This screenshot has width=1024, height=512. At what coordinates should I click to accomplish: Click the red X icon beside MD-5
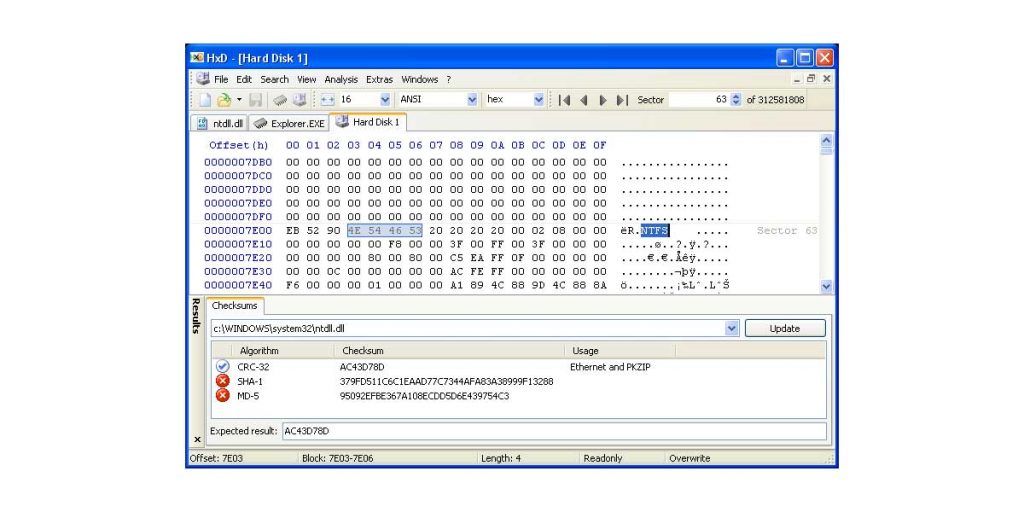point(223,395)
